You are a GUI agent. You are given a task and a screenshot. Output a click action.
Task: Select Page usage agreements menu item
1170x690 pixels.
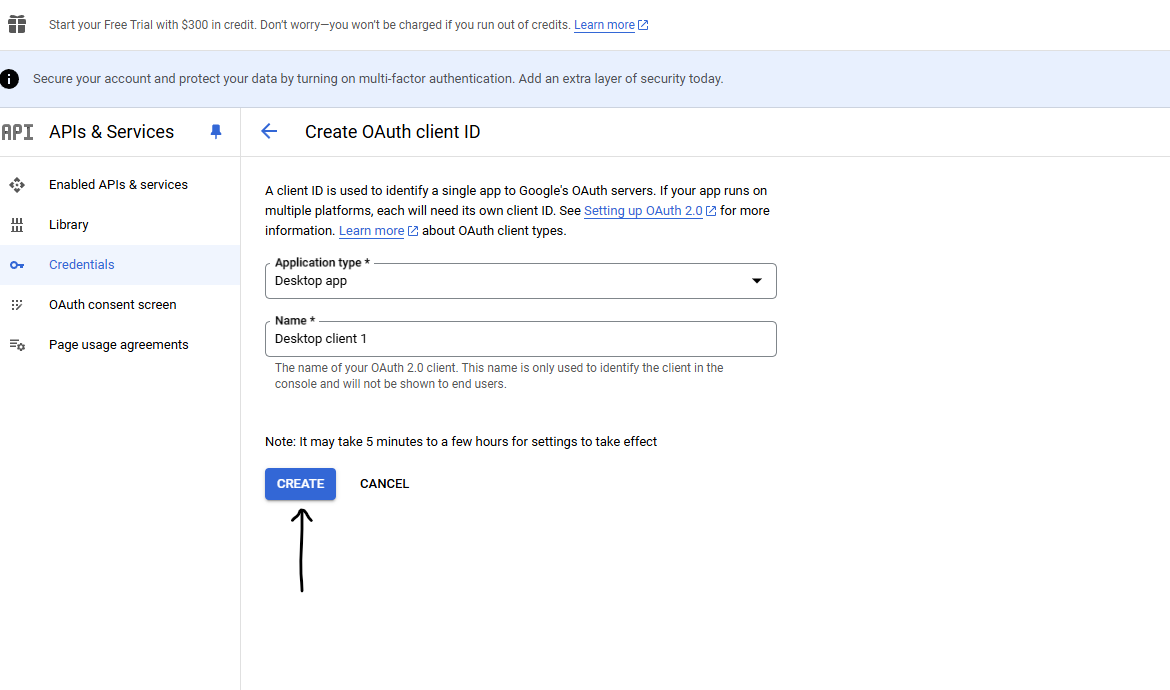[118, 345]
